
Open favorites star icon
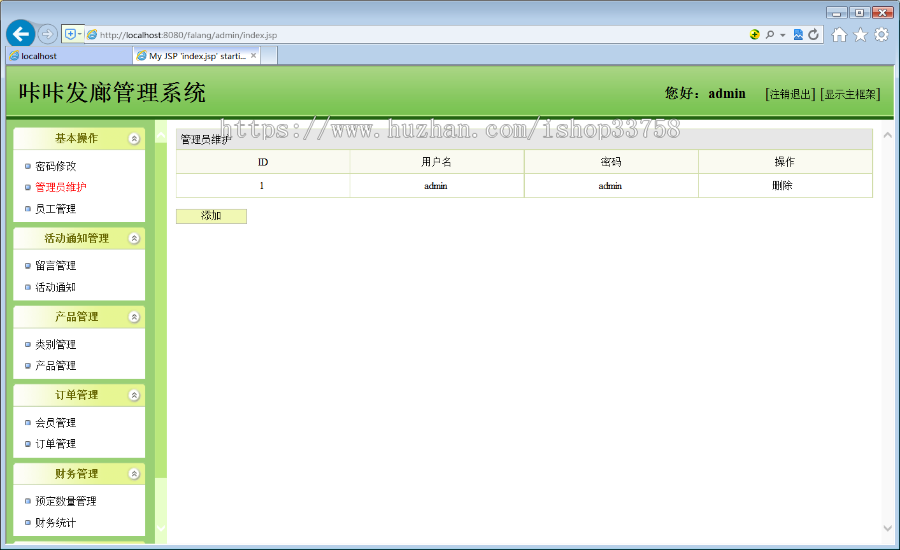coord(860,35)
